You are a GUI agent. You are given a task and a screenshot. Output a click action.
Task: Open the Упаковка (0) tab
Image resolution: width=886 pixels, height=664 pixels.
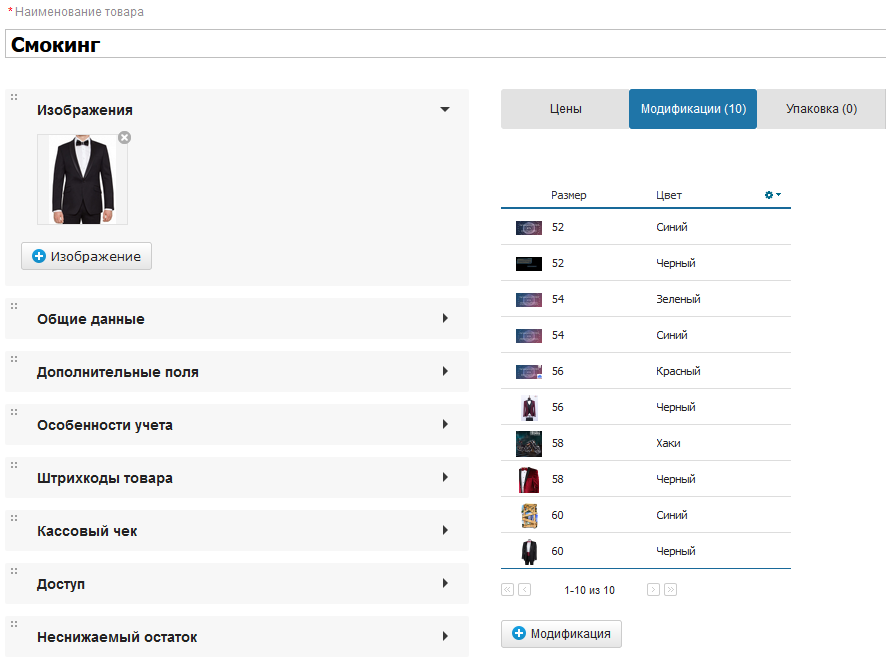click(821, 109)
